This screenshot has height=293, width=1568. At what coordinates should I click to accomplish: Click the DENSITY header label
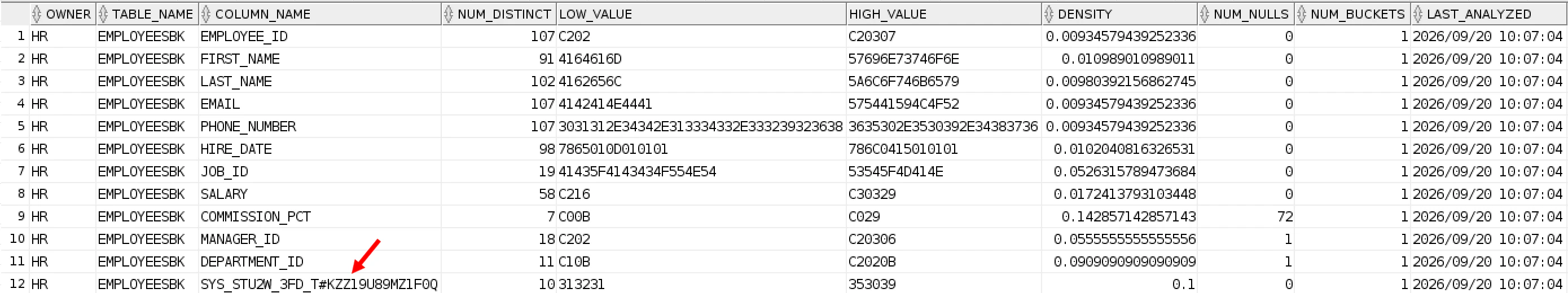coord(1084,14)
